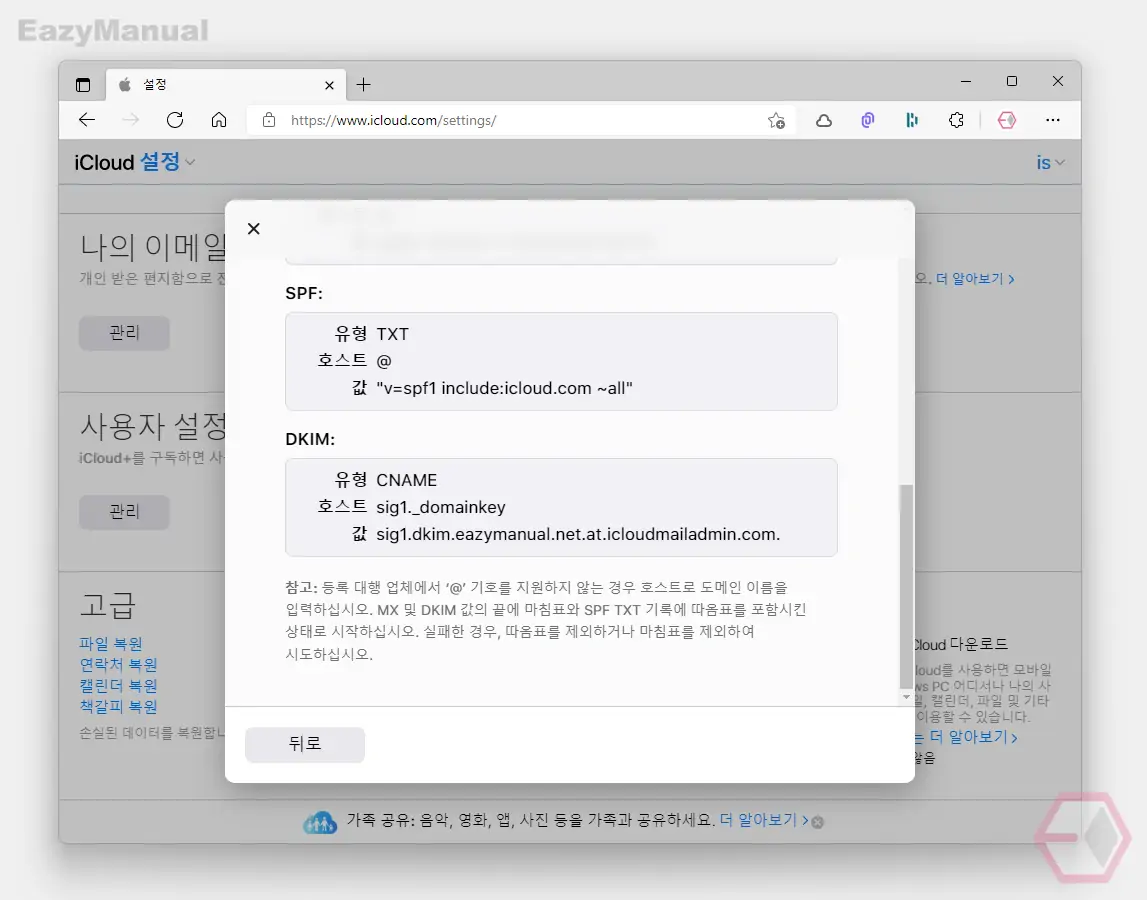Viewport: 1147px width, 900px height.
Task: Click the 뒤로 back button in dialog
Action: tap(305, 744)
